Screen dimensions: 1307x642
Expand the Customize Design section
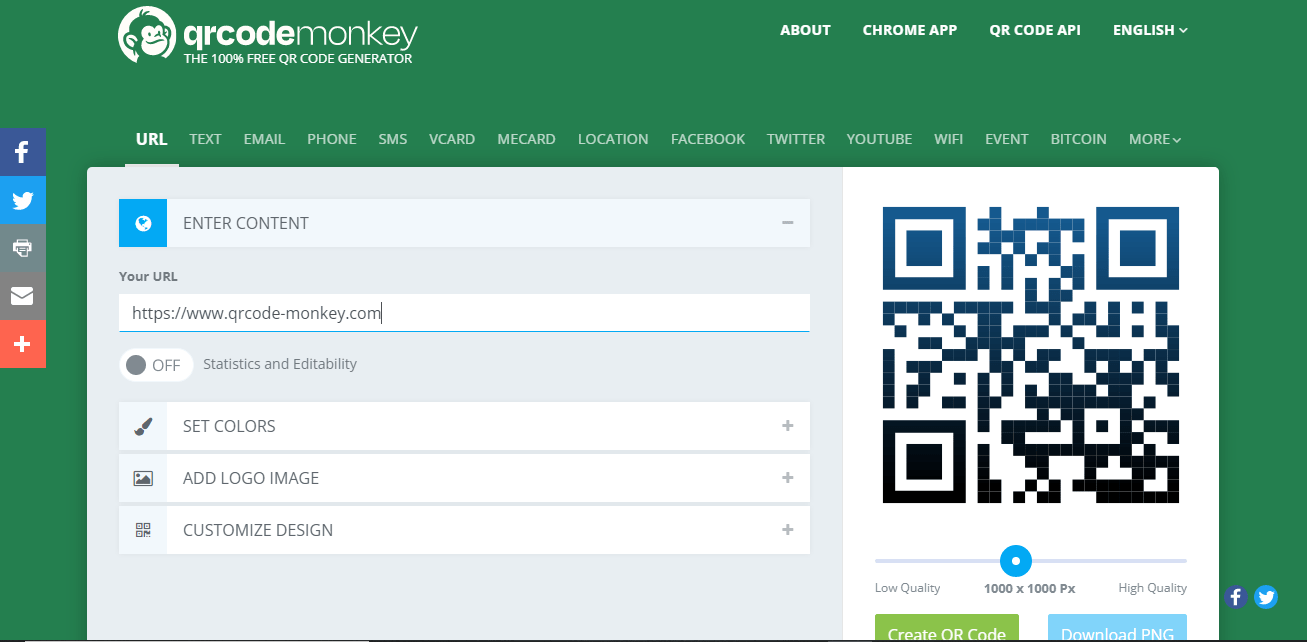788,530
